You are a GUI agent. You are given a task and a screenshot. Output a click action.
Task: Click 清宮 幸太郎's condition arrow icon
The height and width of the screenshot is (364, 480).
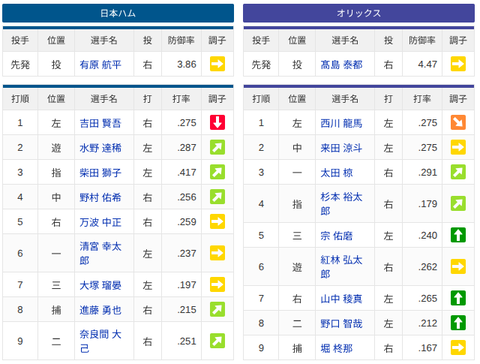tap(217, 253)
